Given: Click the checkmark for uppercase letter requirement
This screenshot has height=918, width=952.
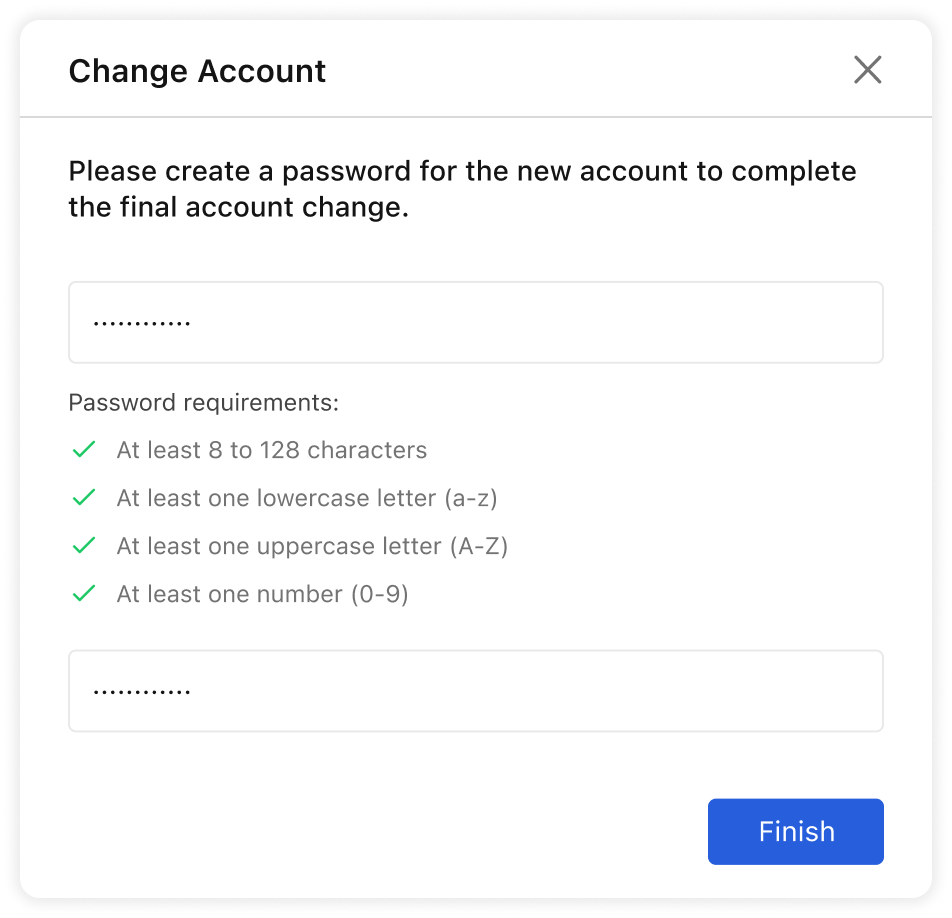Looking at the screenshot, I should (x=84, y=546).
